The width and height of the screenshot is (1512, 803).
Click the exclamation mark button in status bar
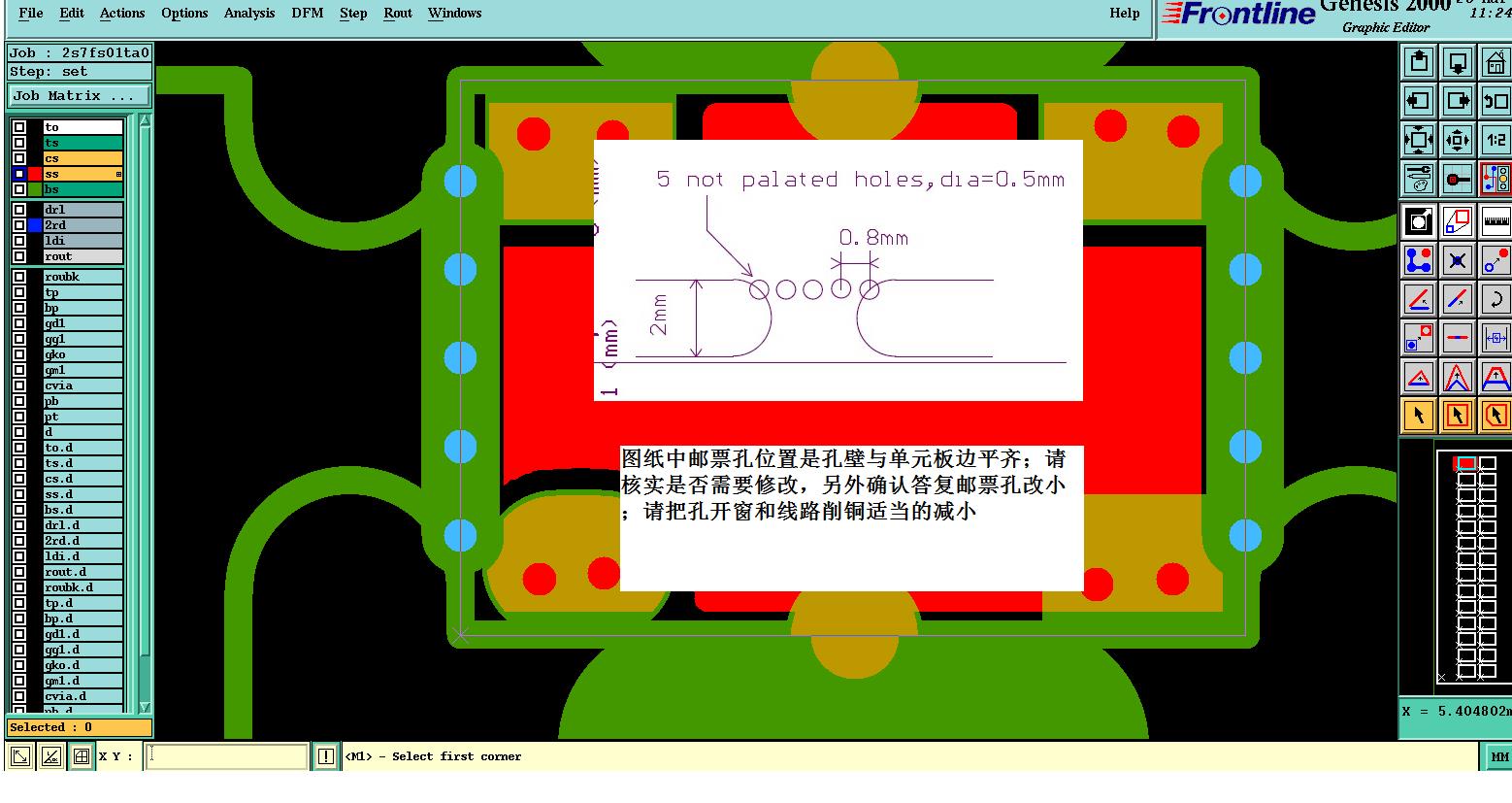coord(326,756)
